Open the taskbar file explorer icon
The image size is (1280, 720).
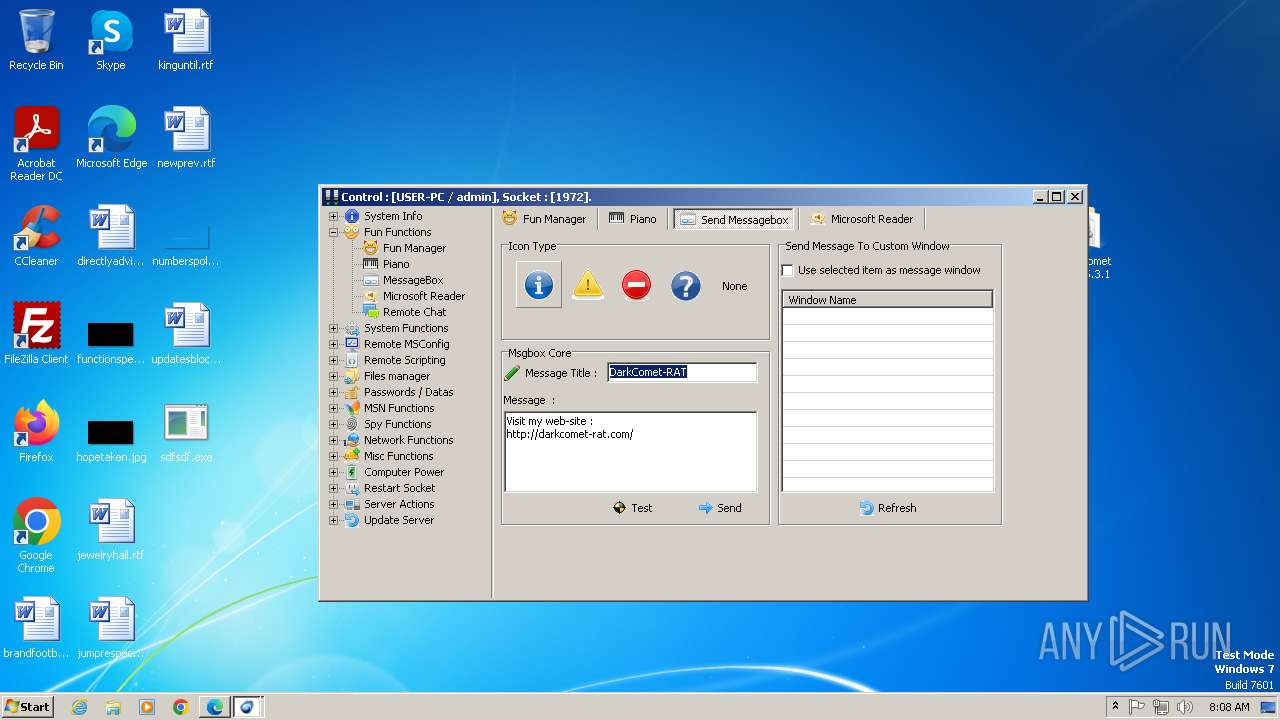113,707
